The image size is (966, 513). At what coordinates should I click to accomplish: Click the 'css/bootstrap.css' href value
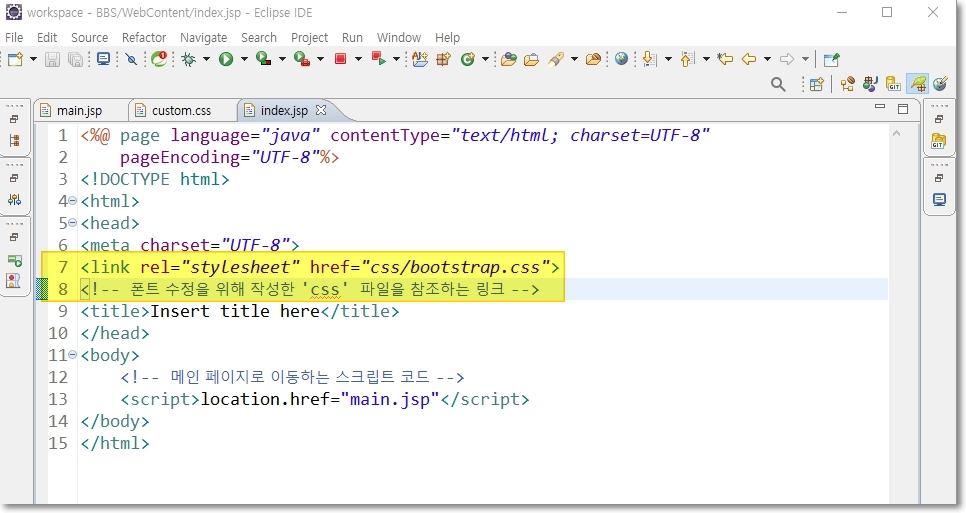[x=455, y=267]
